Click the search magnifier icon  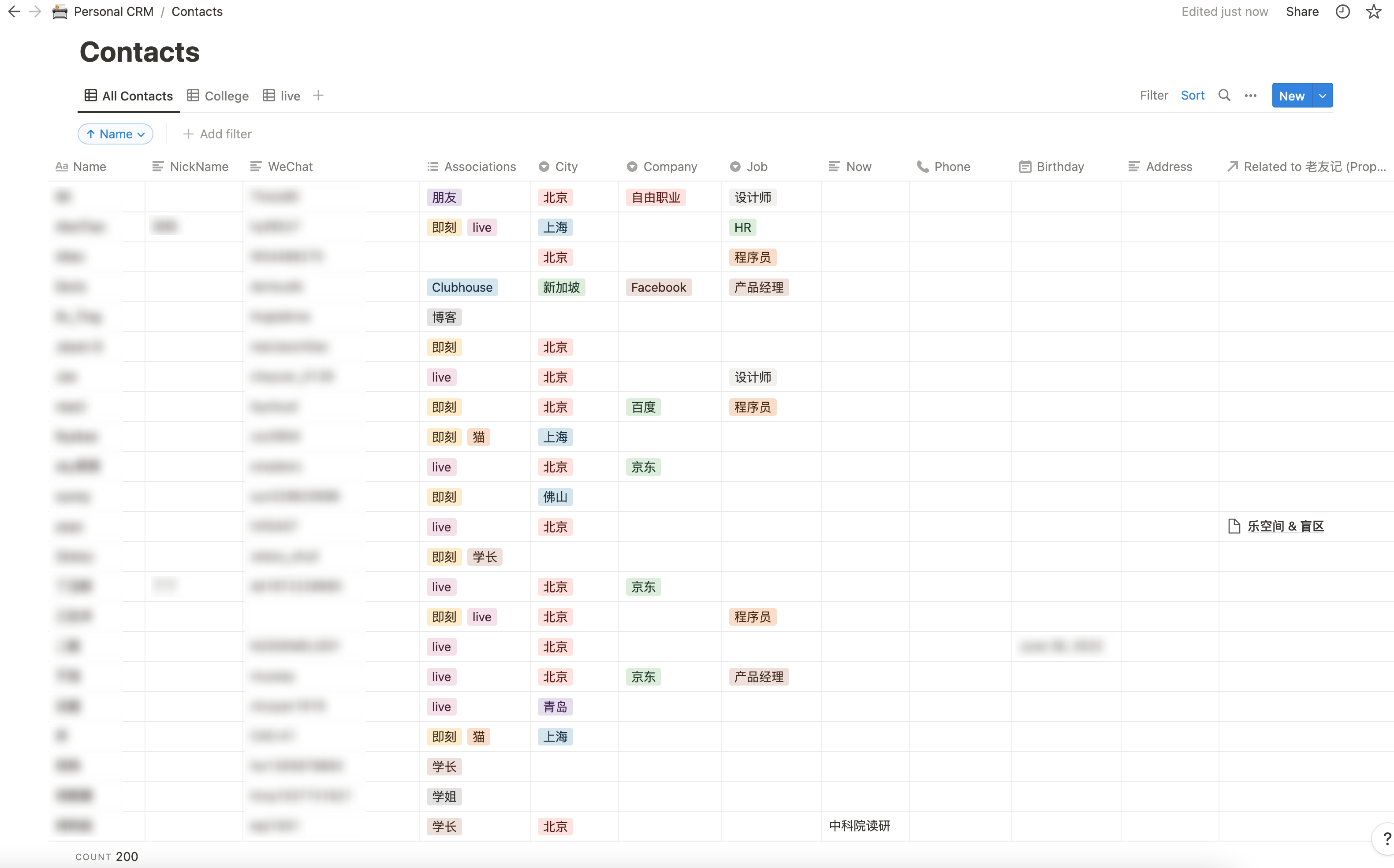click(x=1224, y=95)
